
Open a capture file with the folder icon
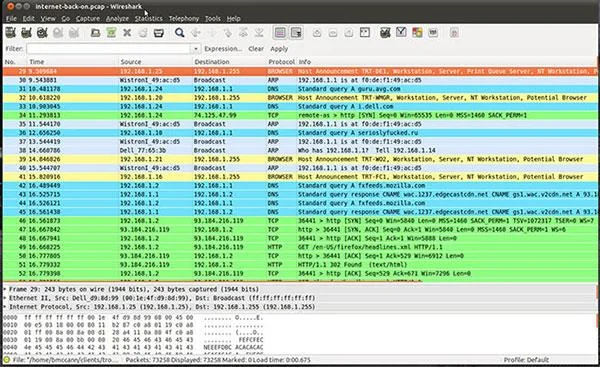(95, 33)
